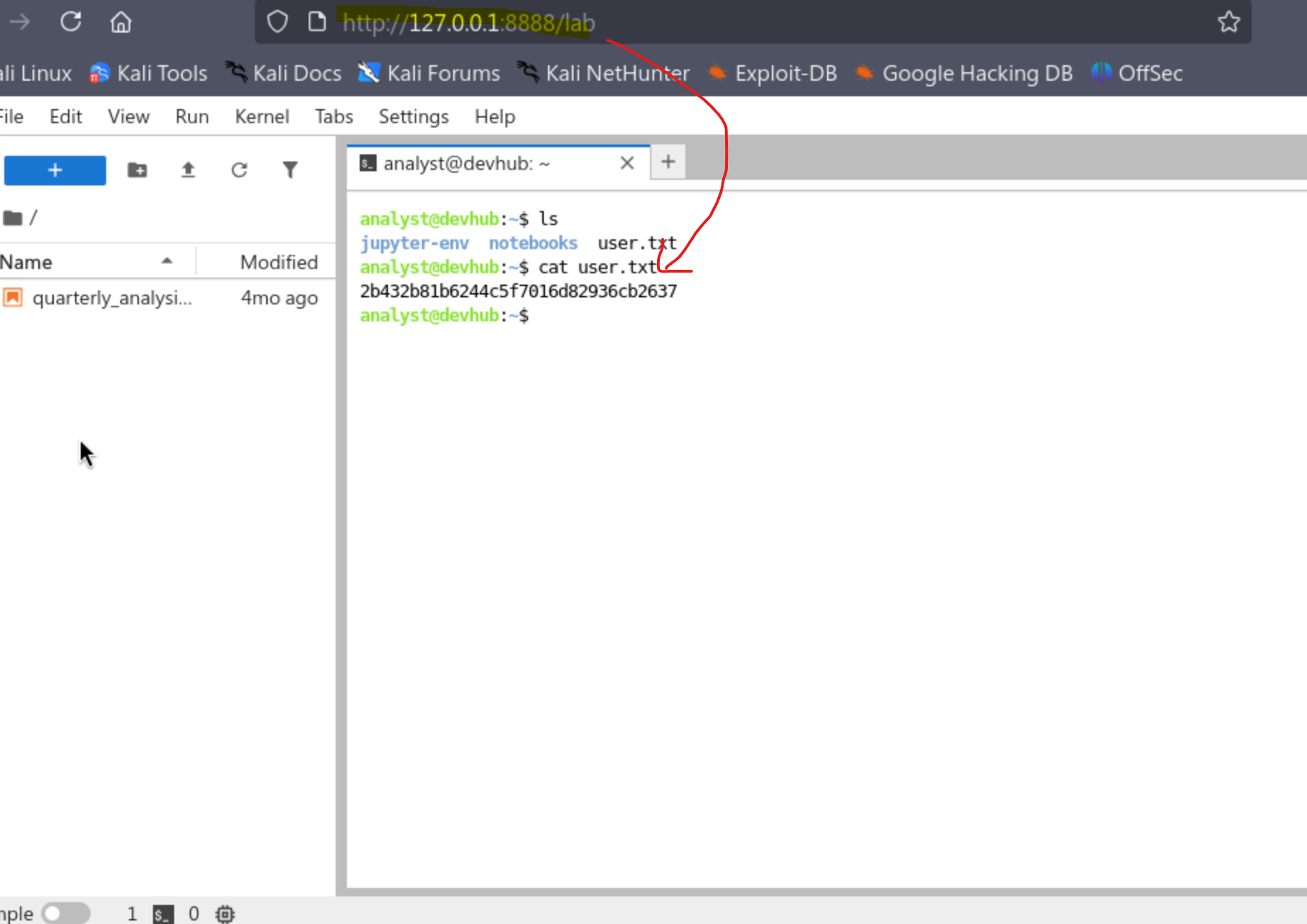Viewport: 1307px width, 924px height.
Task: Click the browser forward arrow
Action: click(20, 22)
